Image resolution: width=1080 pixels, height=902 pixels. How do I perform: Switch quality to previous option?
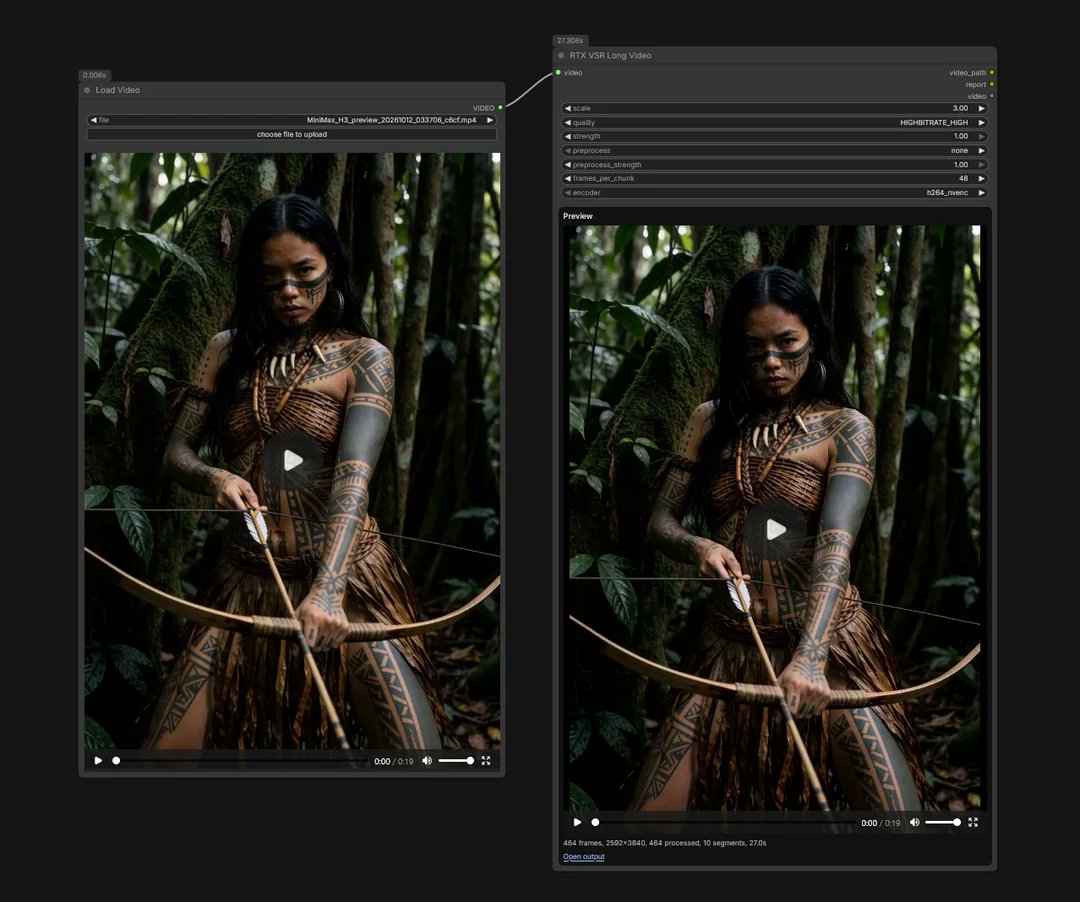(x=568, y=123)
